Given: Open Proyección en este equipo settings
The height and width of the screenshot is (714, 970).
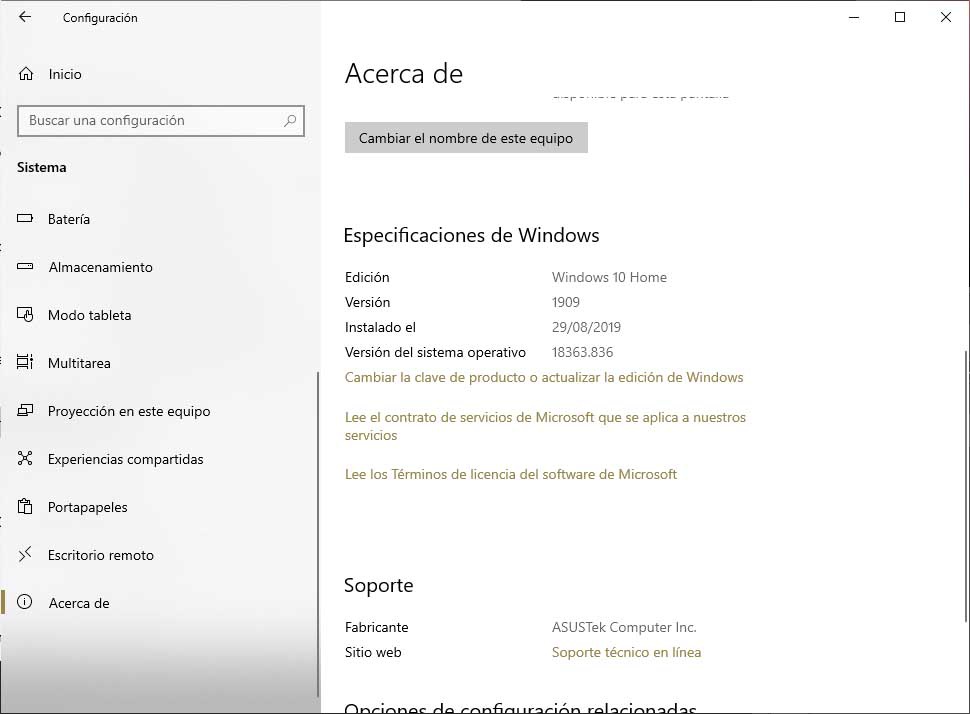Looking at the screenshot, I should [x=26, y=411].
